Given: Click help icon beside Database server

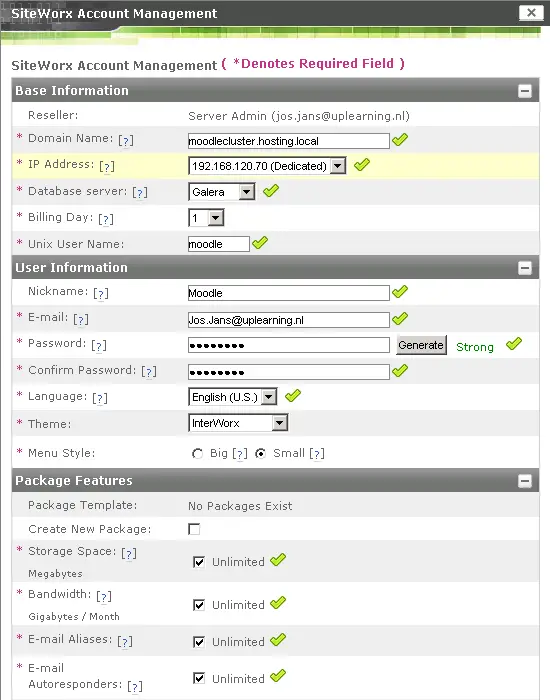Looking at the screenshot, I should (140, 193).
